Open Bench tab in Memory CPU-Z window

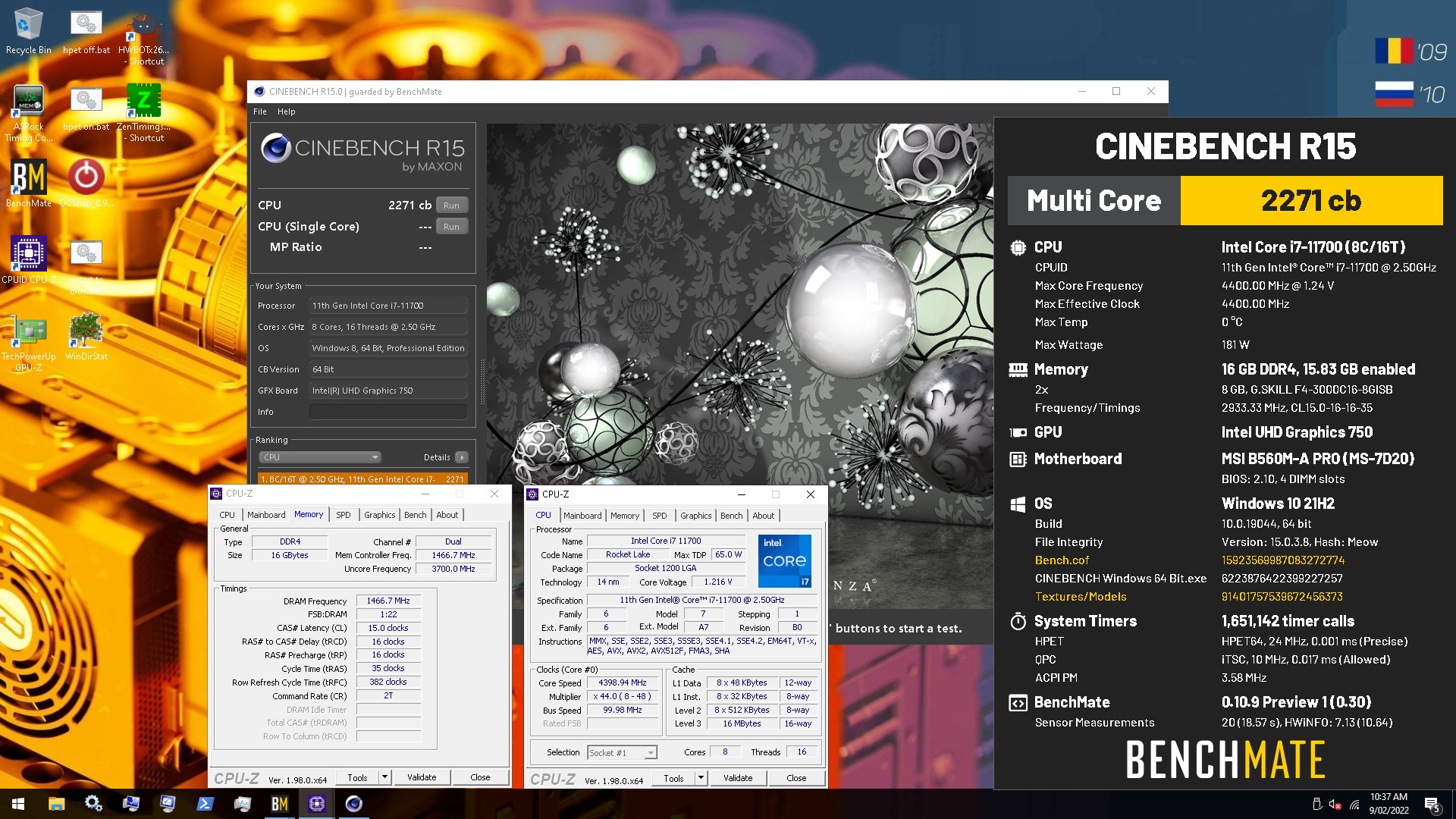[x=415, y=515]
